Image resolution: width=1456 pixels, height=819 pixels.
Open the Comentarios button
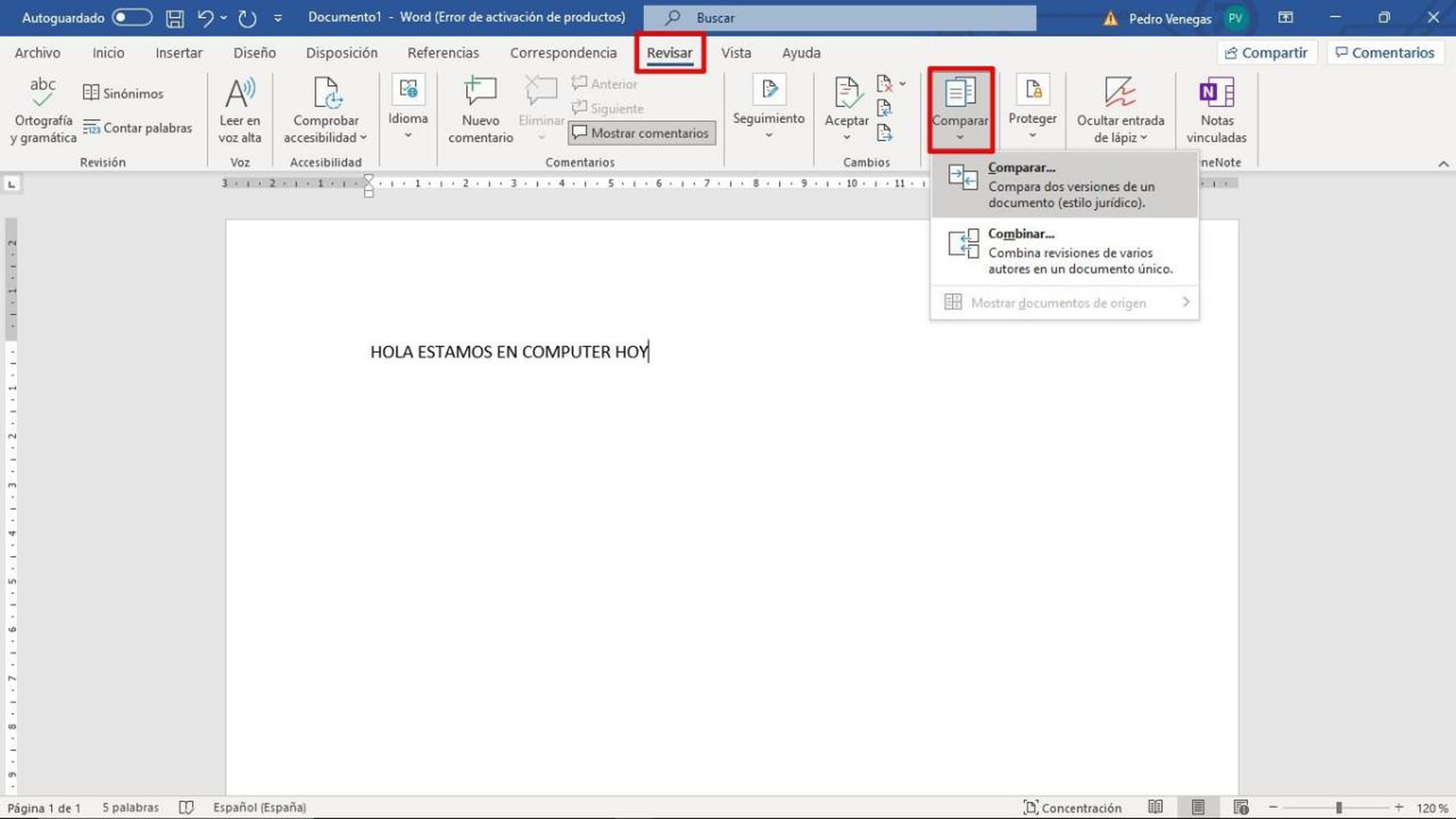coord(1385,53)
